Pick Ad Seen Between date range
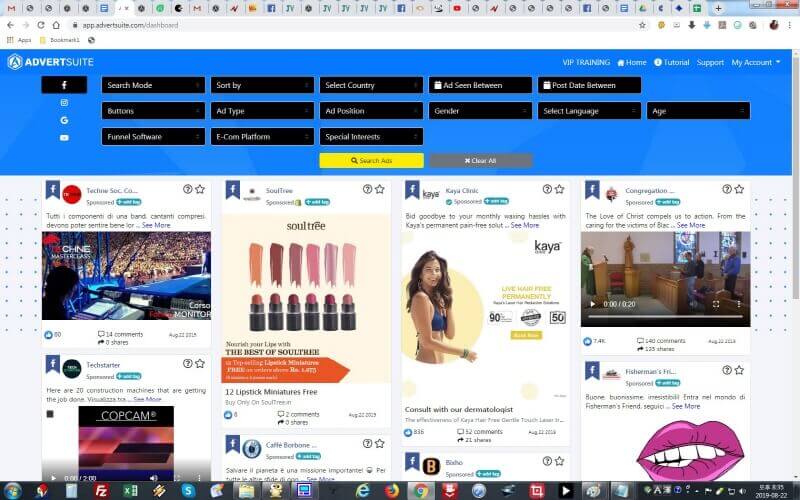 tap(480, 85)
